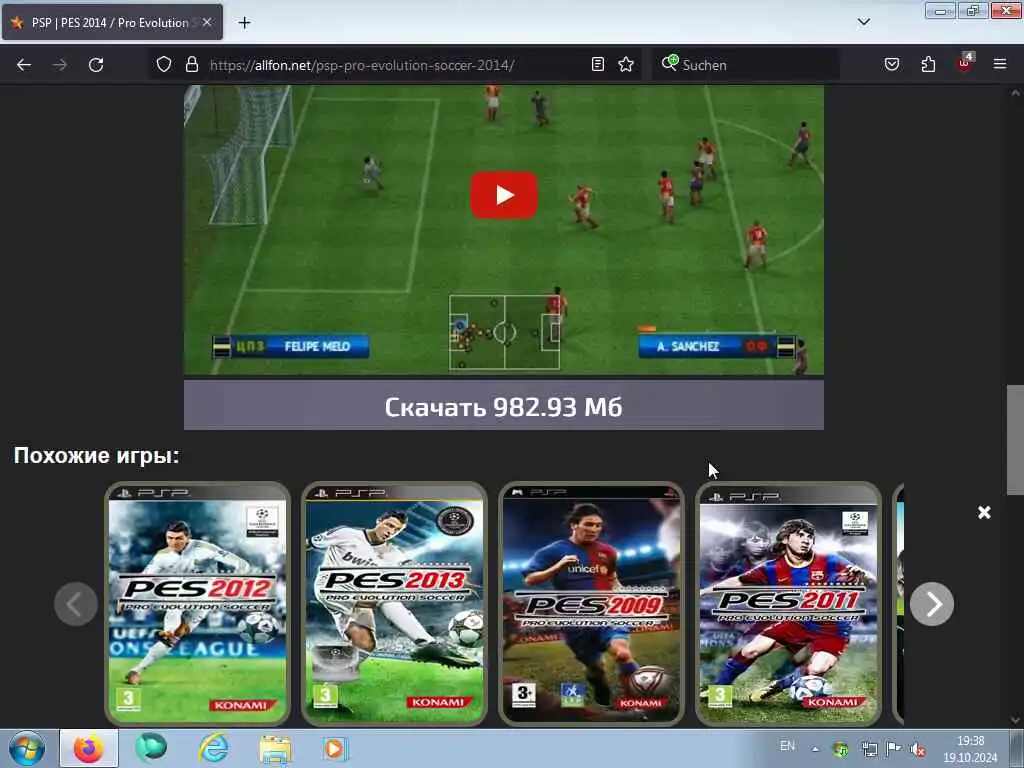Open the Action Center flag icon

(x=894, y=748)
